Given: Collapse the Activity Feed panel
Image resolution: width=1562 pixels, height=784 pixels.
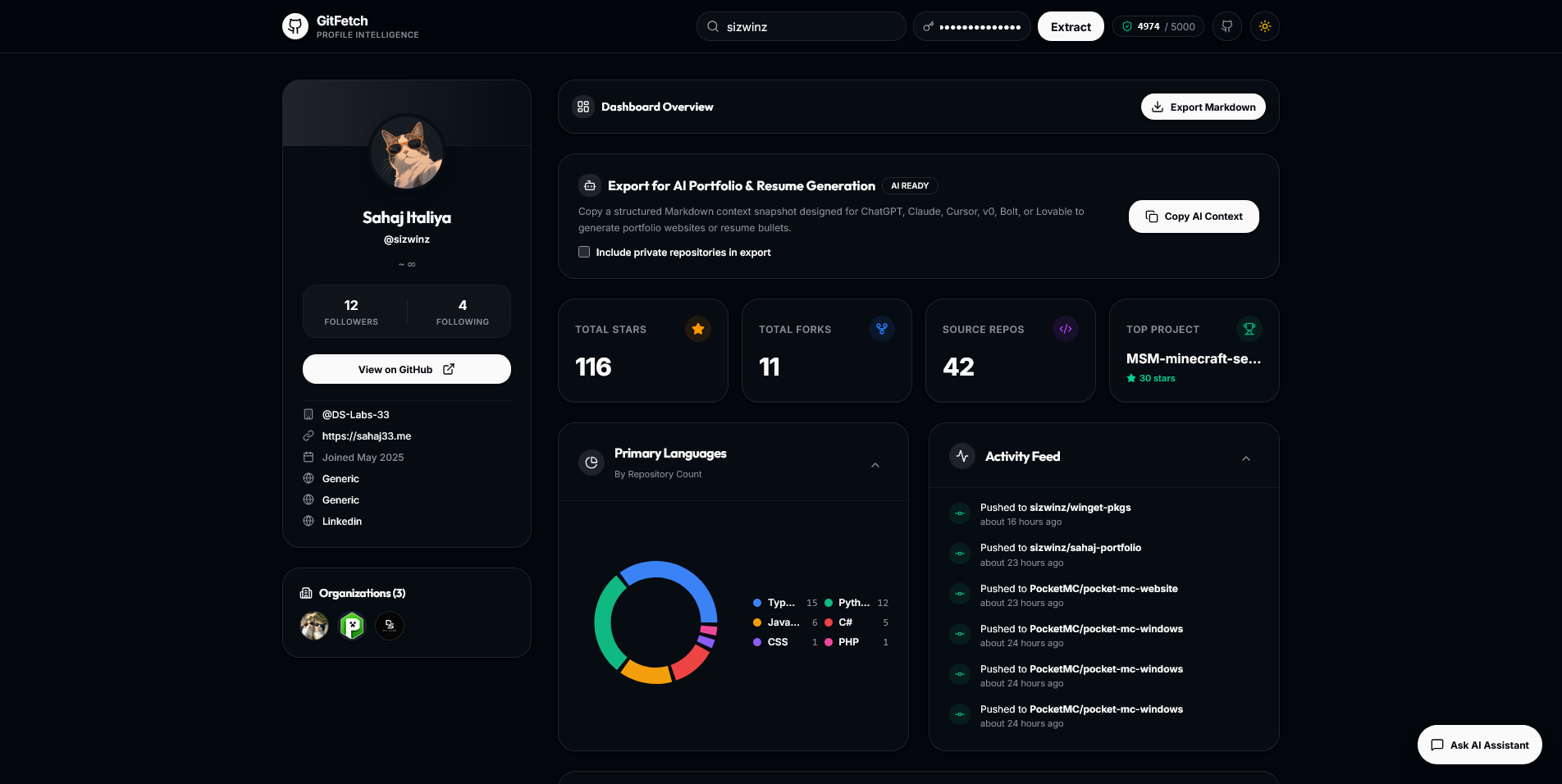Looking at the screenshot, I should [1246, 458].
